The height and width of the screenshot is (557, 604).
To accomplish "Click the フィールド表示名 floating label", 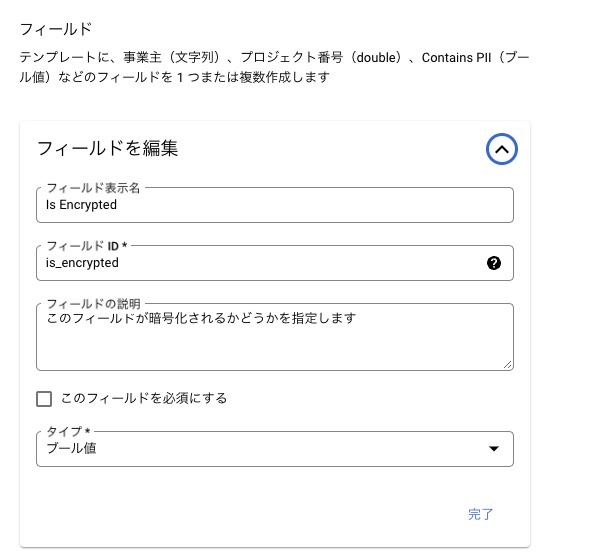I will pos(93,188).
